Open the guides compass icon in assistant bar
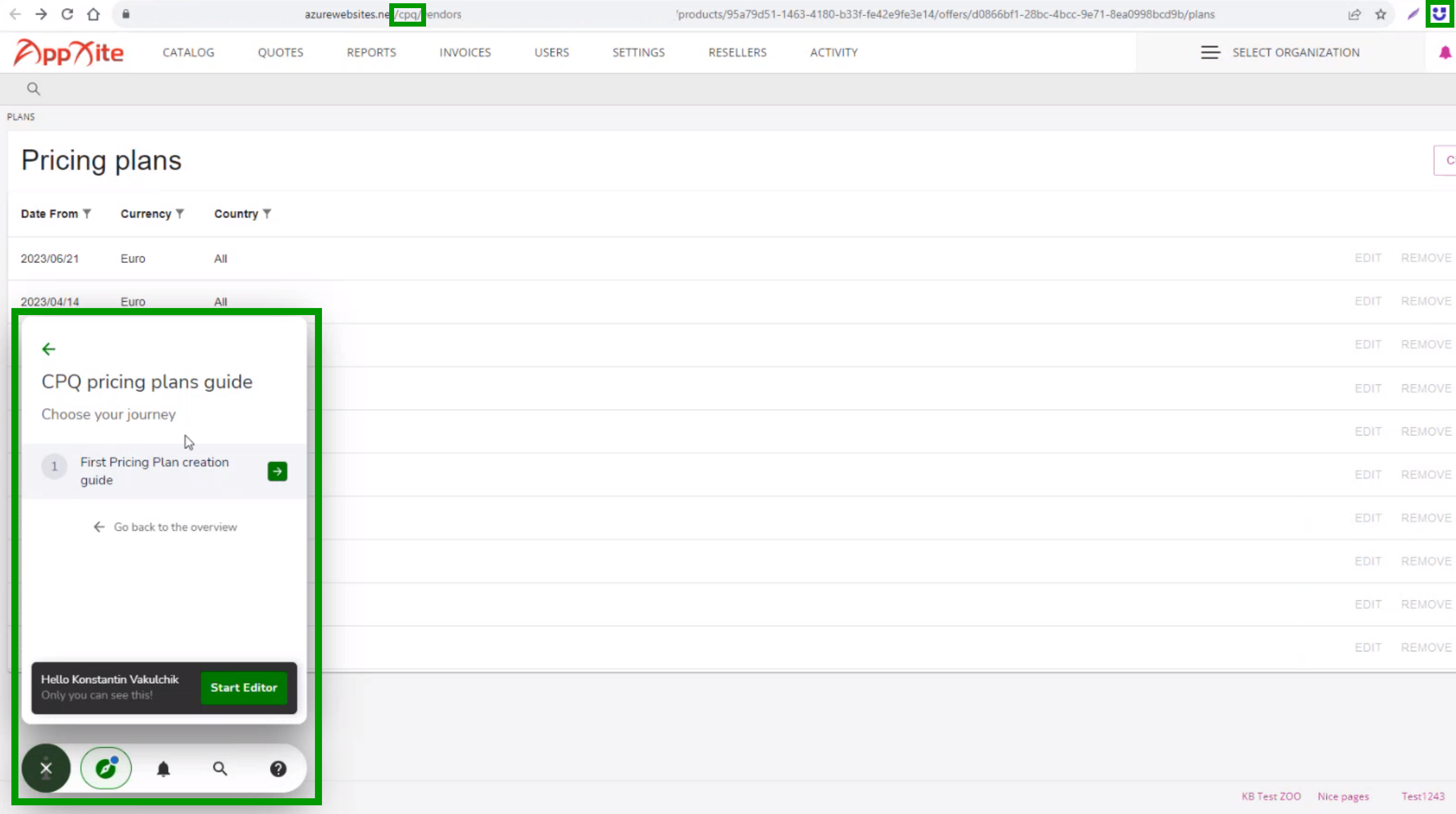Viewport: 1456px width, 814px height. pos(106,768)
